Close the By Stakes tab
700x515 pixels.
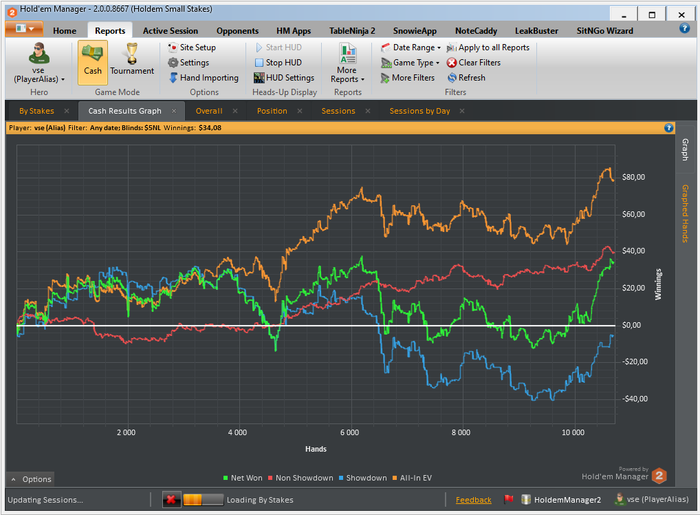click(67, 111)
